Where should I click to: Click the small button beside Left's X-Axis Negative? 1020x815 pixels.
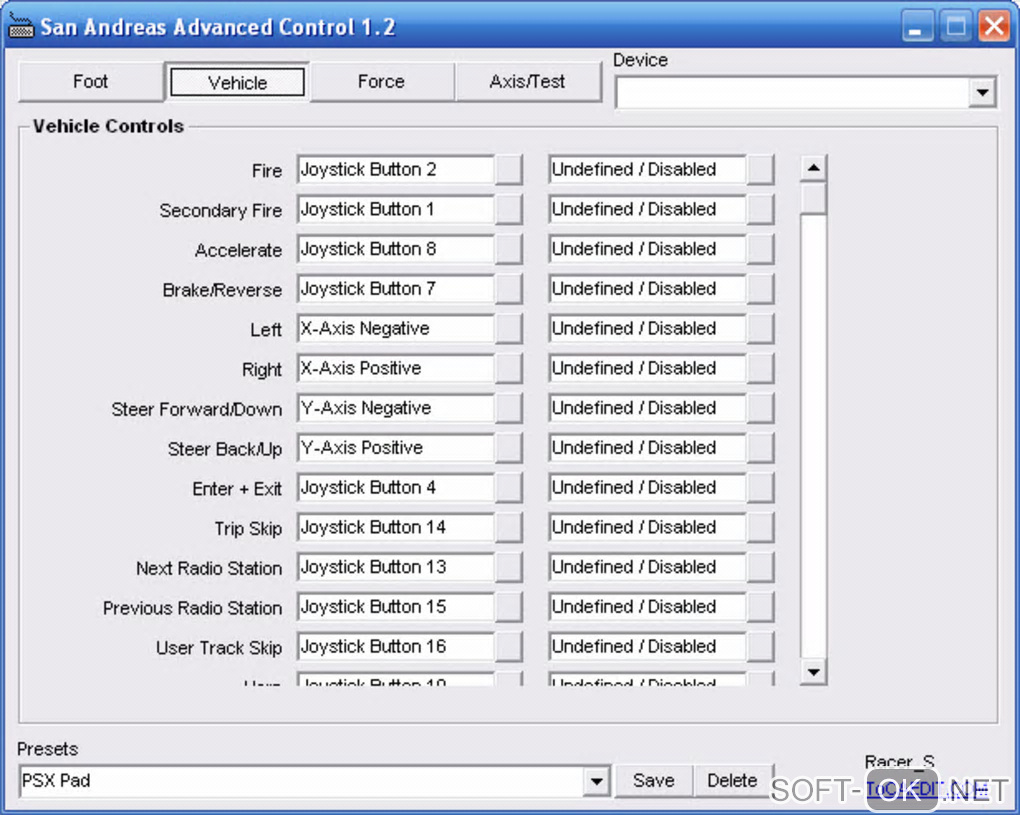tap(509, 328)
